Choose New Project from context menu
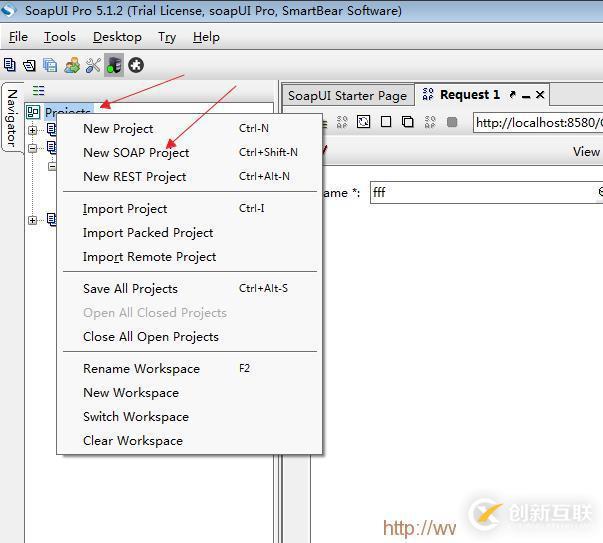Screen dimensions: 603x543 point(189,128)
